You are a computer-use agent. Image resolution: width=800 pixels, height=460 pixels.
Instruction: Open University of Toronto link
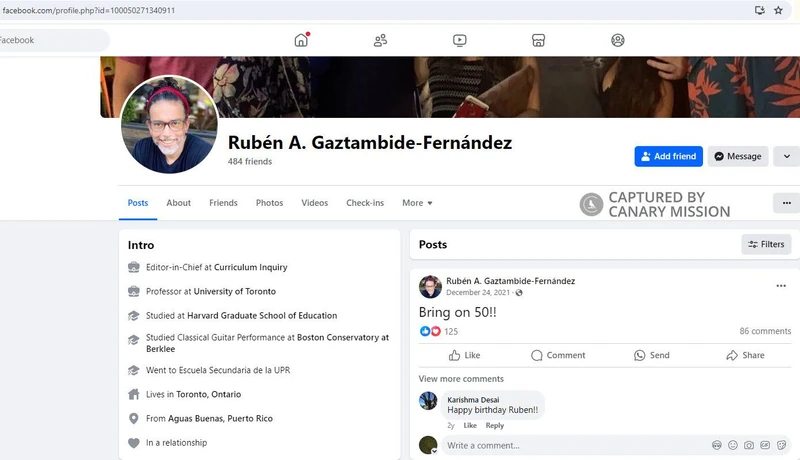(x=235, y=291)
